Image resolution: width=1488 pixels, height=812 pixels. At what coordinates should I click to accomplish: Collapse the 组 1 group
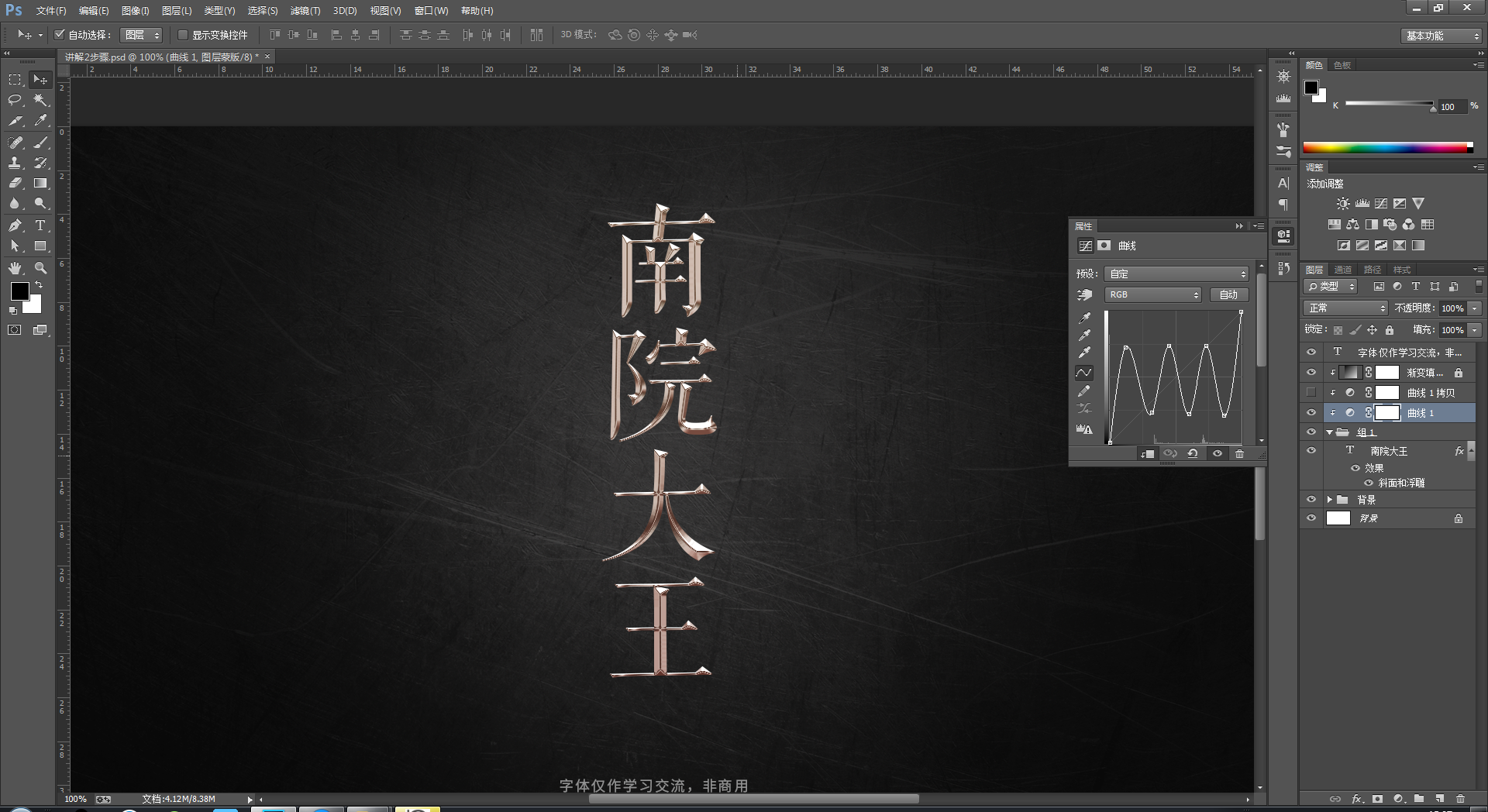(1330, 432)
